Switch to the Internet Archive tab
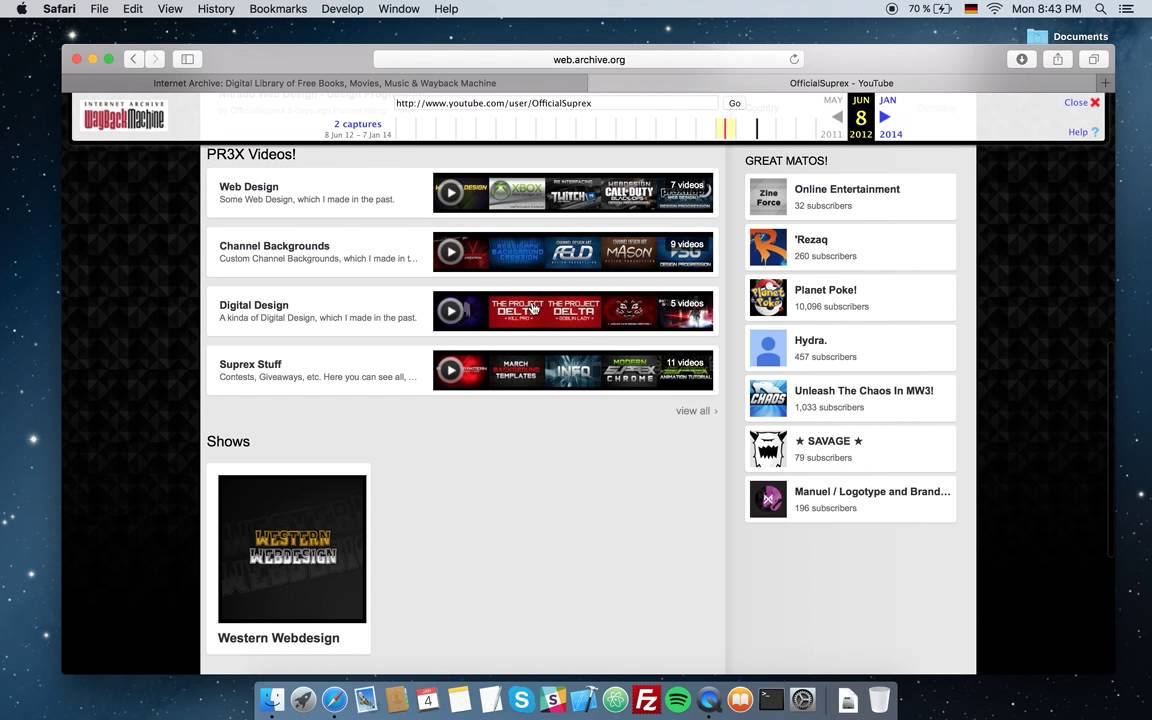 point(325,83)
